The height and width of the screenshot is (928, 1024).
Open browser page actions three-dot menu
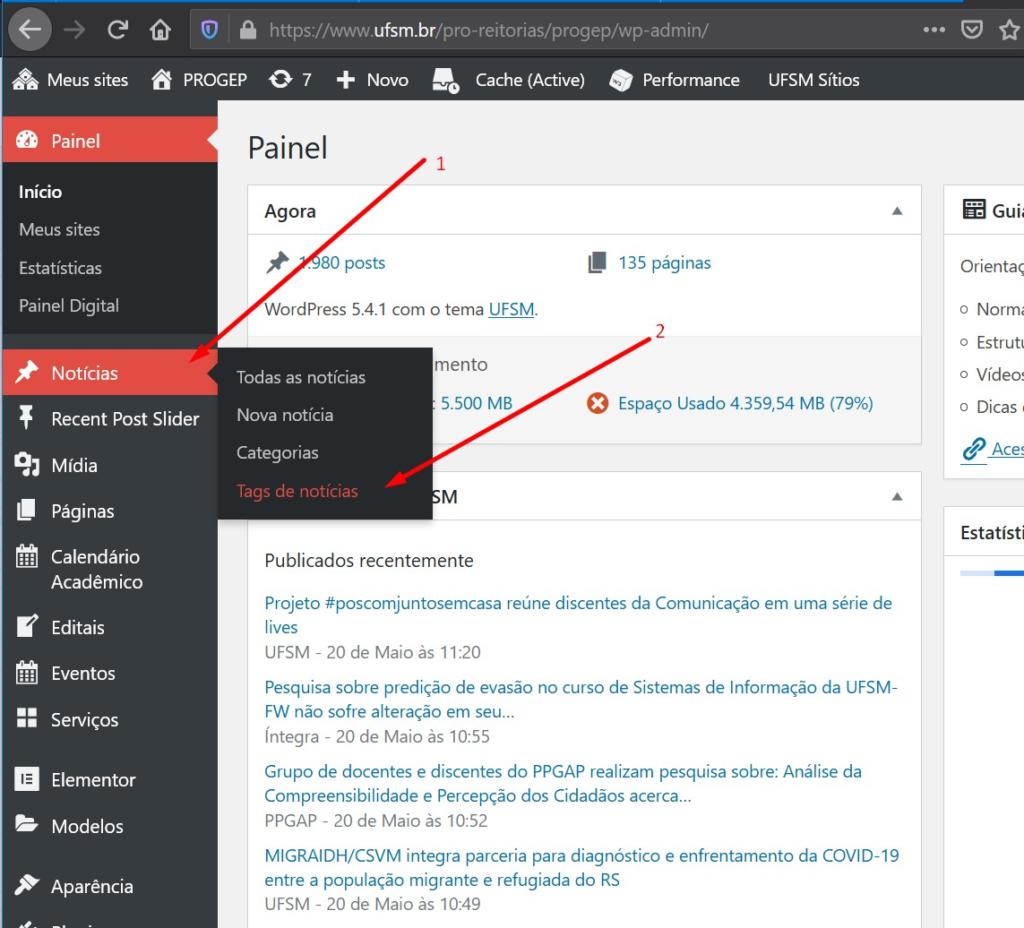pos(934,30)
